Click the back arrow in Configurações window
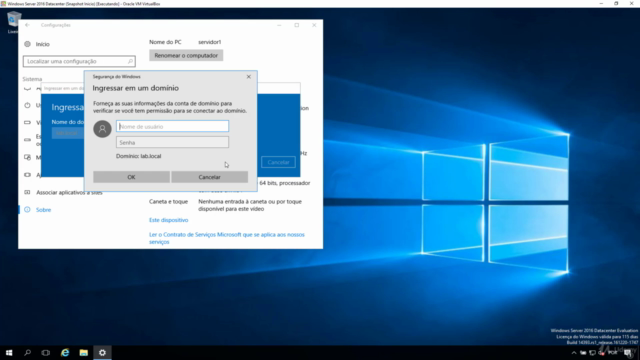Screen dimensions: 640x360 27,25
